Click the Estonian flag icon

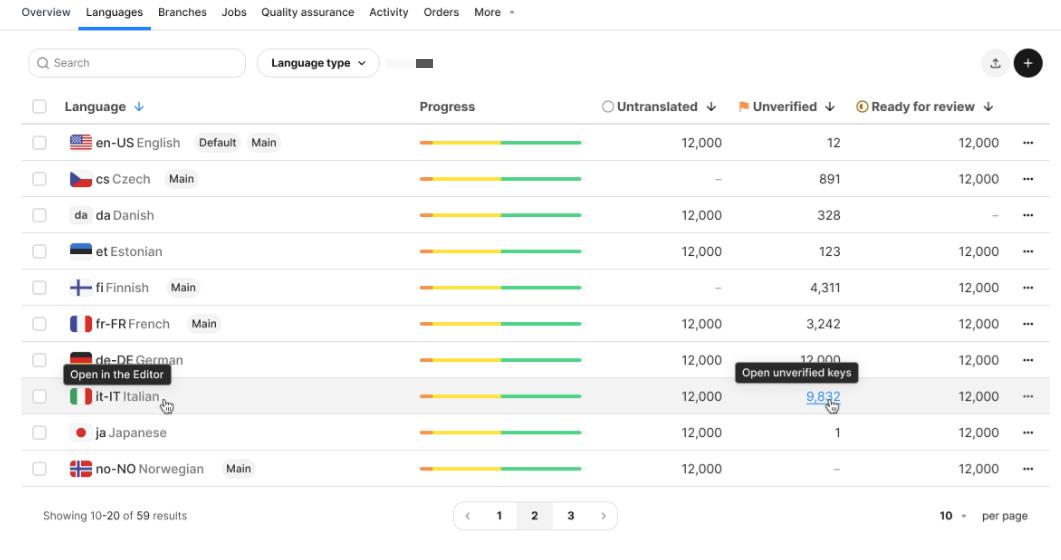[81, 252]
